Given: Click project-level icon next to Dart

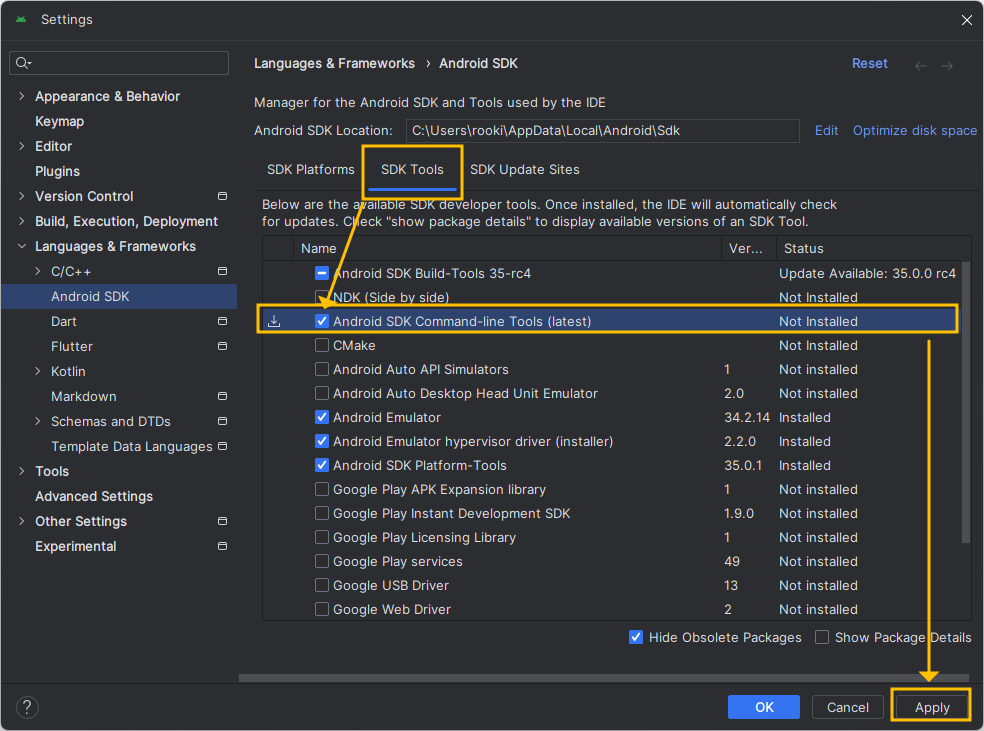Looking at the screenshot, I should pos(222,321).
